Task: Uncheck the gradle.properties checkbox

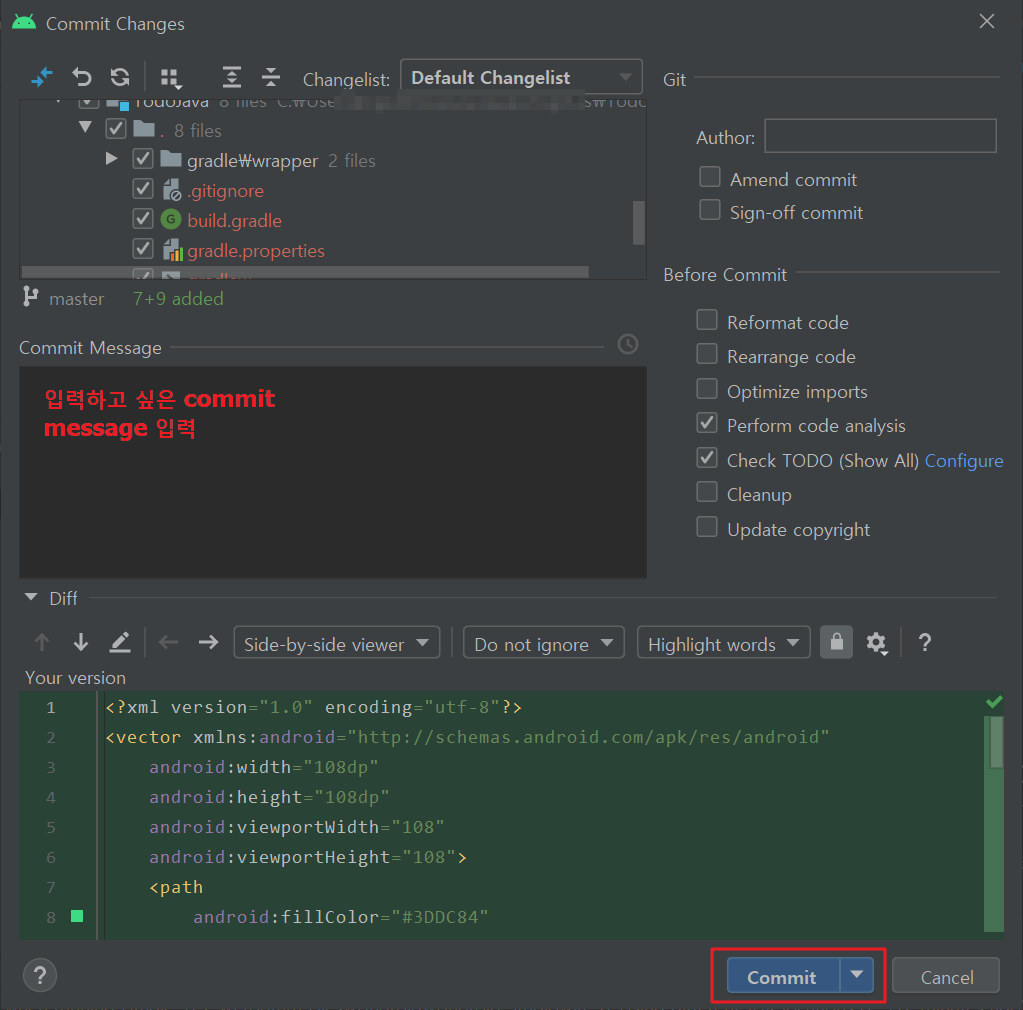Action: 143,249
